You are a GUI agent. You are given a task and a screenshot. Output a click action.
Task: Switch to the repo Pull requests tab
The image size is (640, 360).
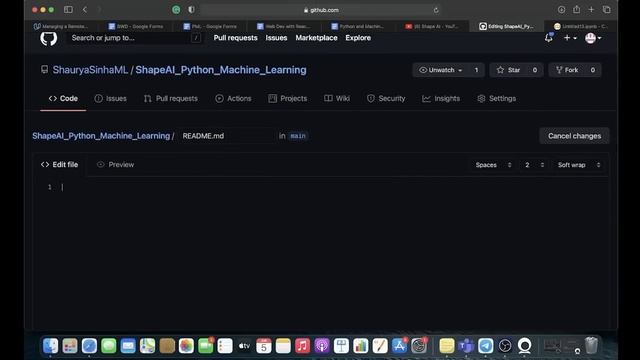pyautogui.click(x=171, y=98)
